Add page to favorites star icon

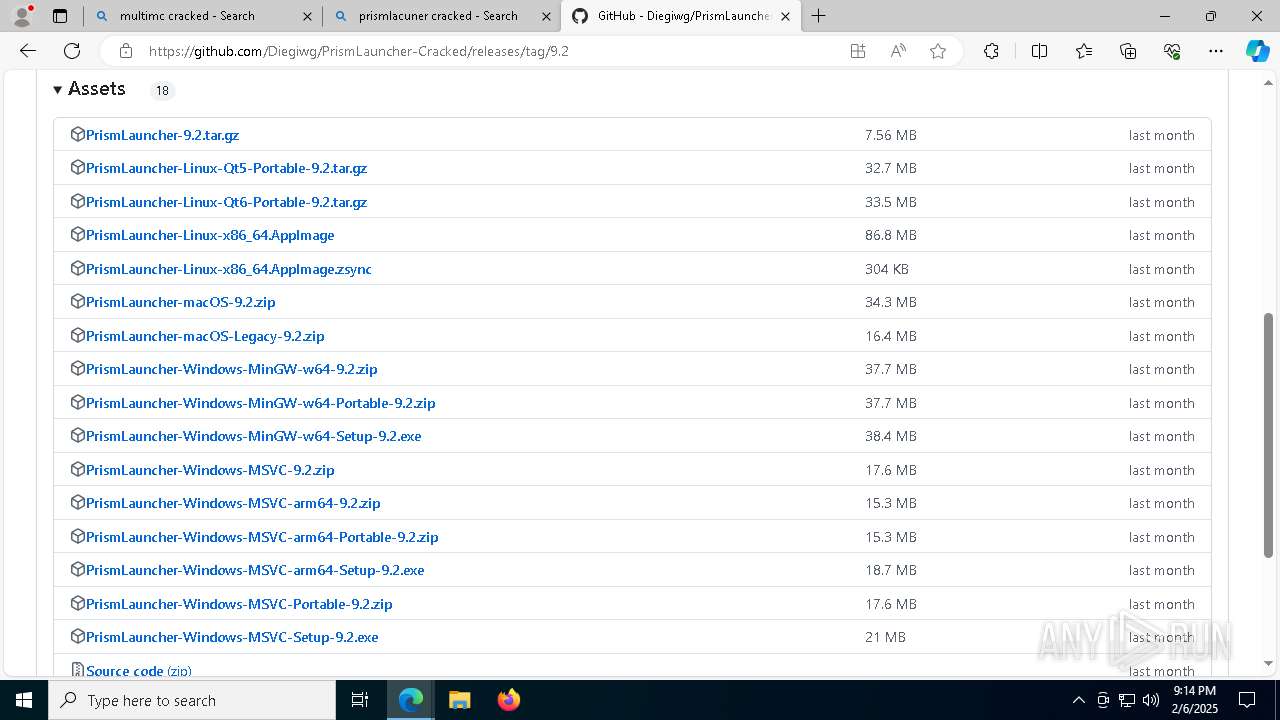click(938, 51)
